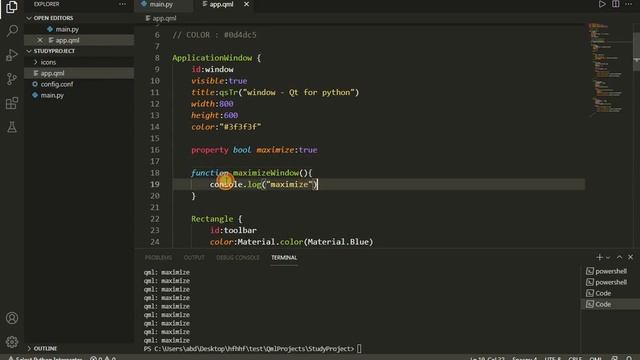
Task: Open main.py in the project tree
Action: point(52,95)
